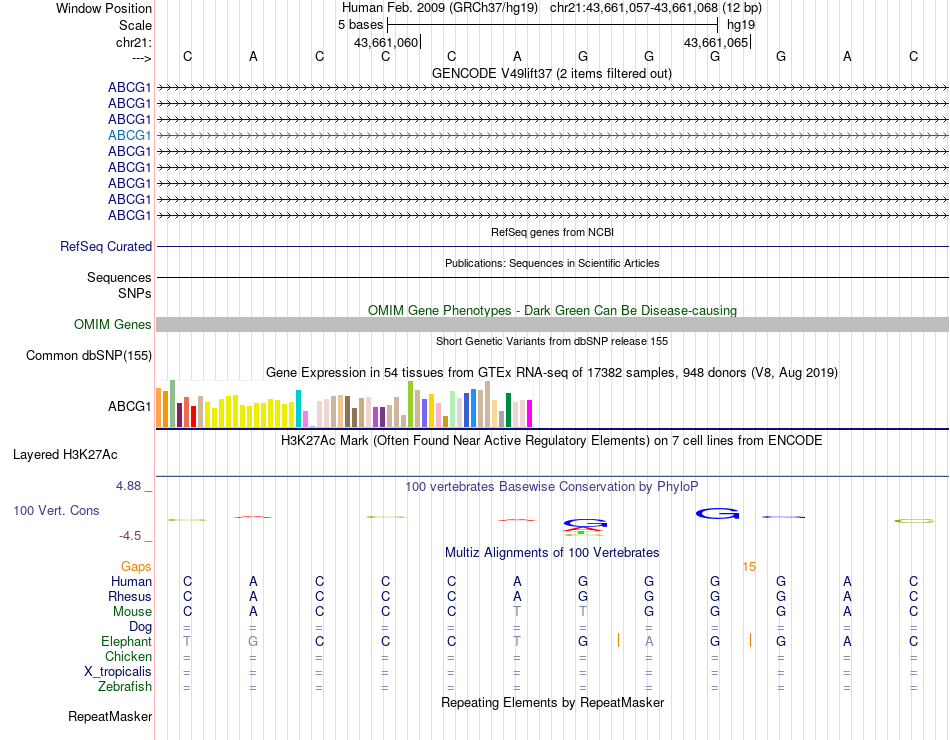This screenshot has height=740, width=950.
Task: Click the 'RefSeq genes from NCBI' title
Action: 553,232
